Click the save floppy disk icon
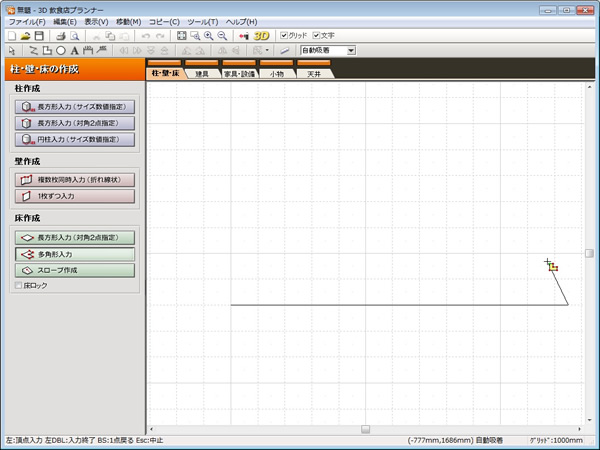Screen dimensions: 600x450 39,35
